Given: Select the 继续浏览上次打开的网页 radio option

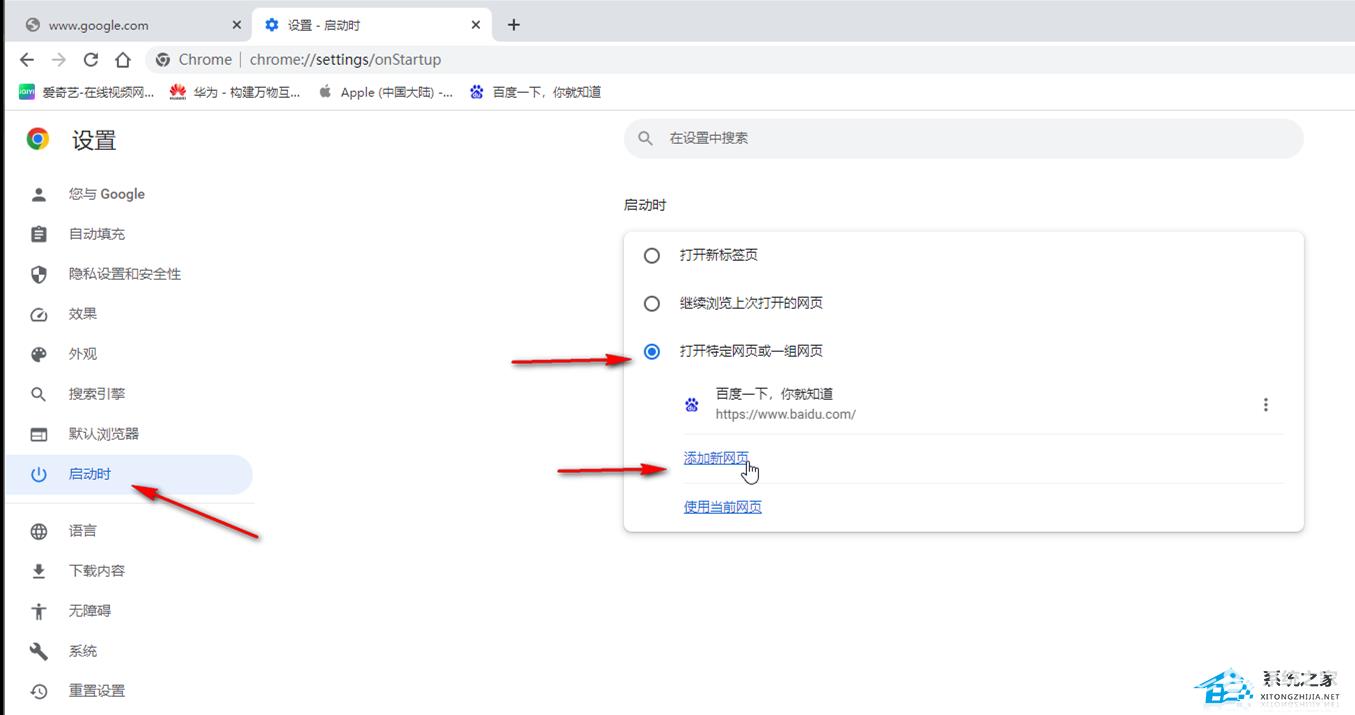Looking at the screenshot, I should 652,303.
